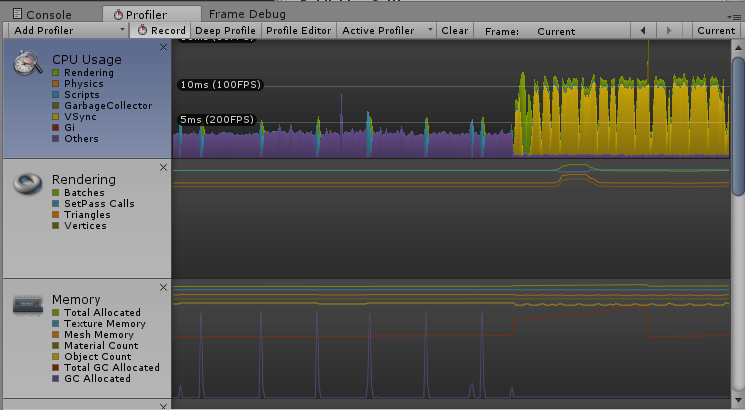Click the Memory module title
Screen dimensions: 745x410
point(76,300)
